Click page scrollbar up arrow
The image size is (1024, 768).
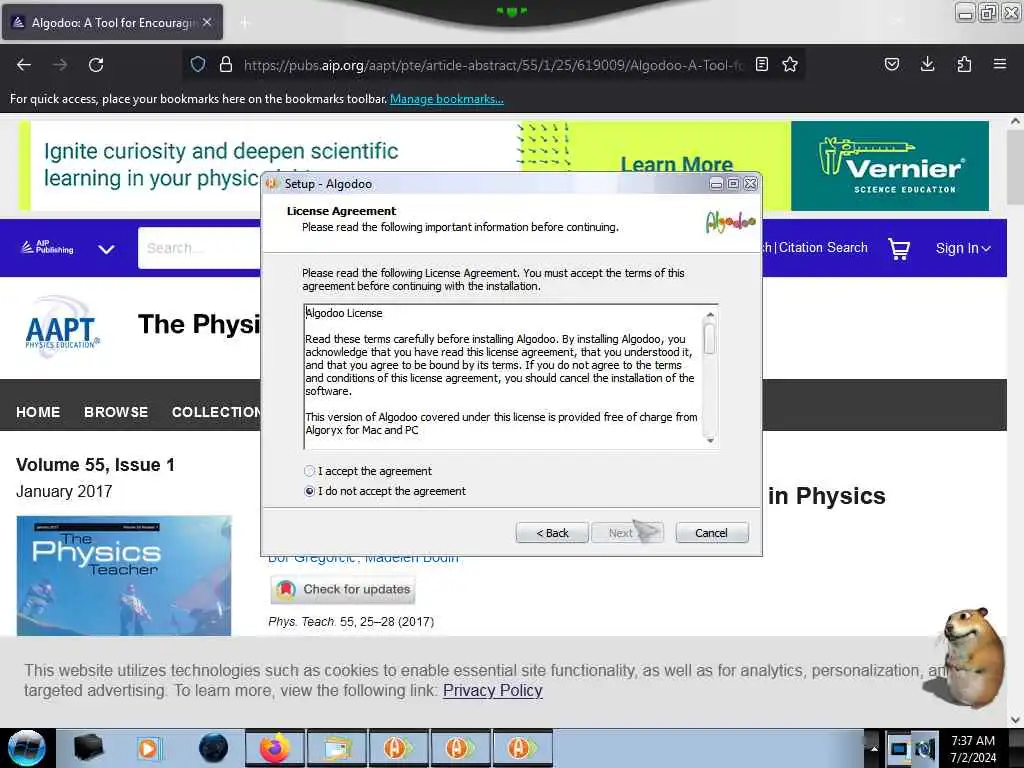coord(1015,121)
